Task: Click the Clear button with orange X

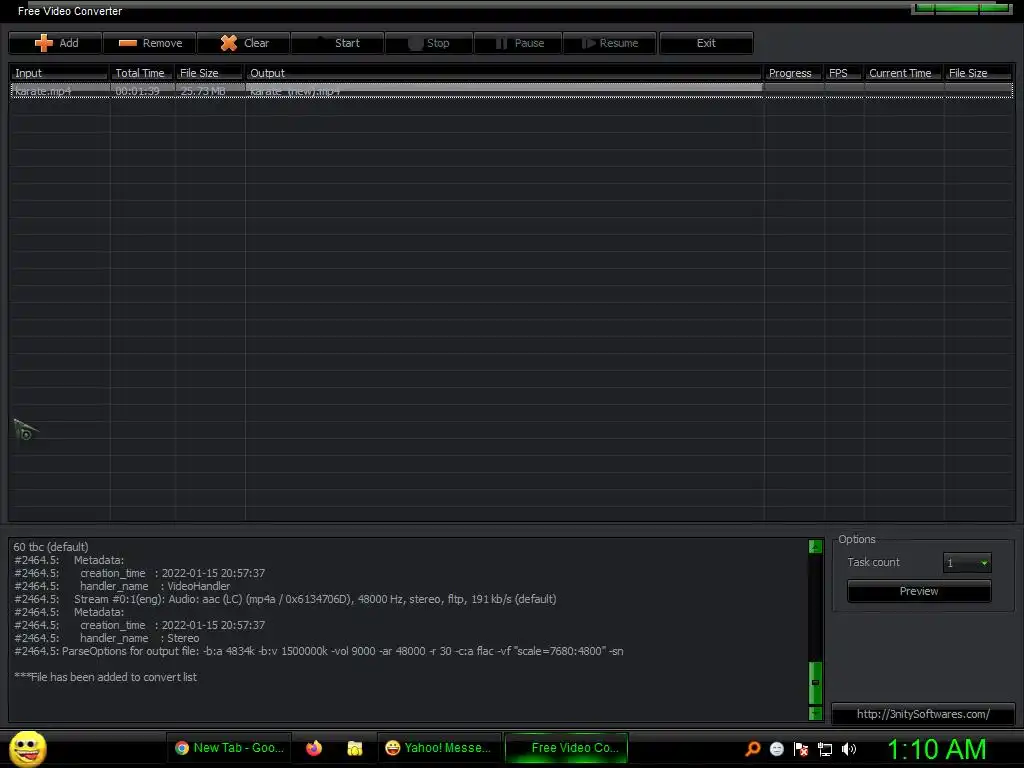Action: [244, 43]
